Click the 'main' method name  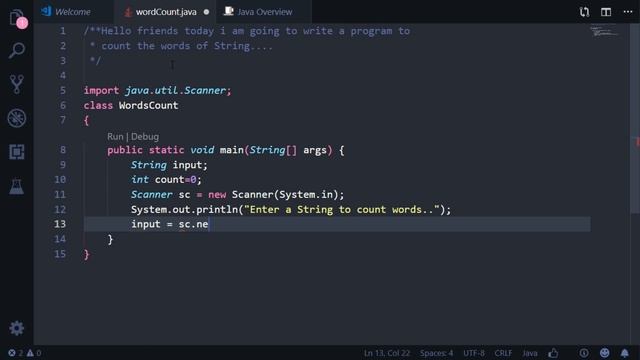pos(231,150)
